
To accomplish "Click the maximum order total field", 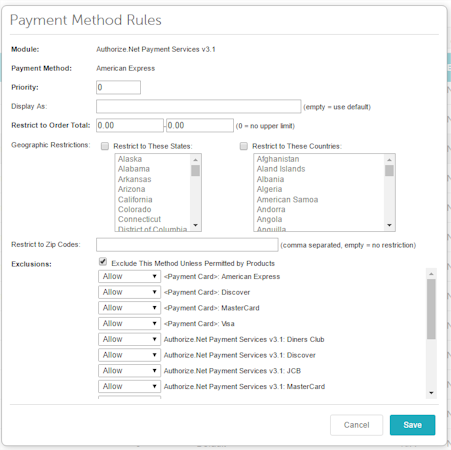I will 200,125.
